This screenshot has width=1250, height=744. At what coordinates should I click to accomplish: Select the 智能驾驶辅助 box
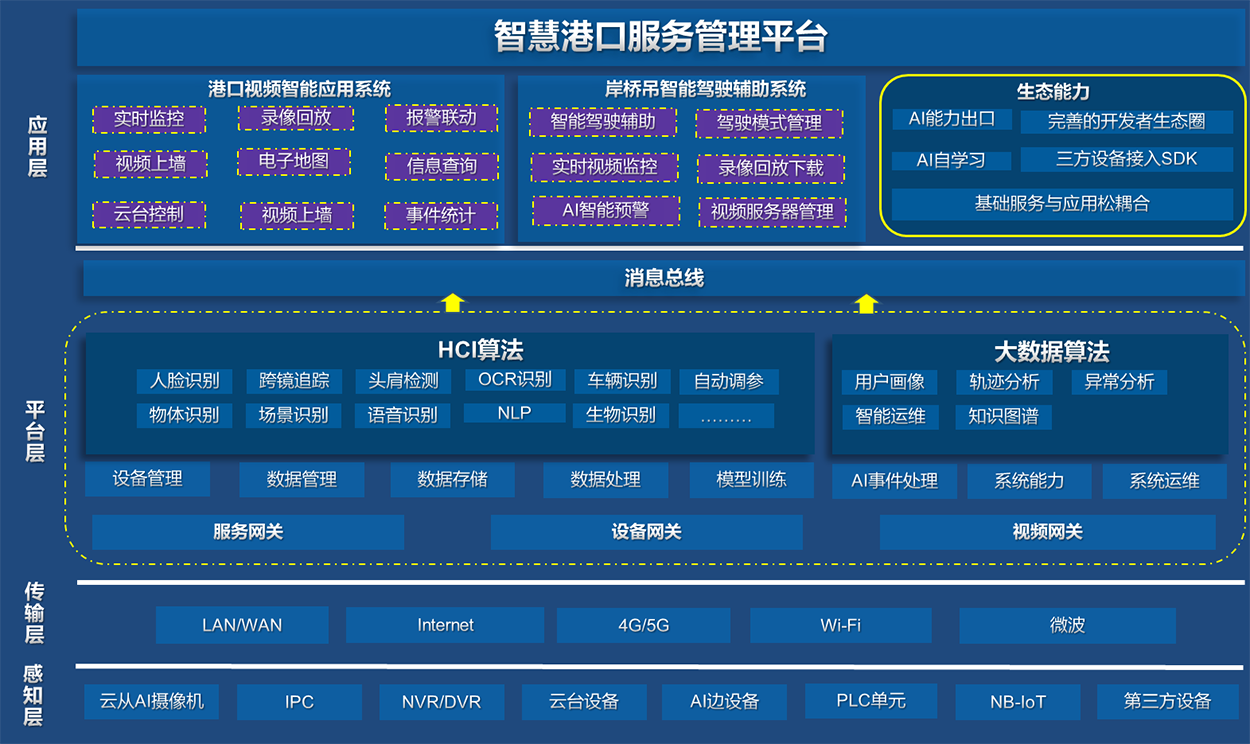click(603, 122)
